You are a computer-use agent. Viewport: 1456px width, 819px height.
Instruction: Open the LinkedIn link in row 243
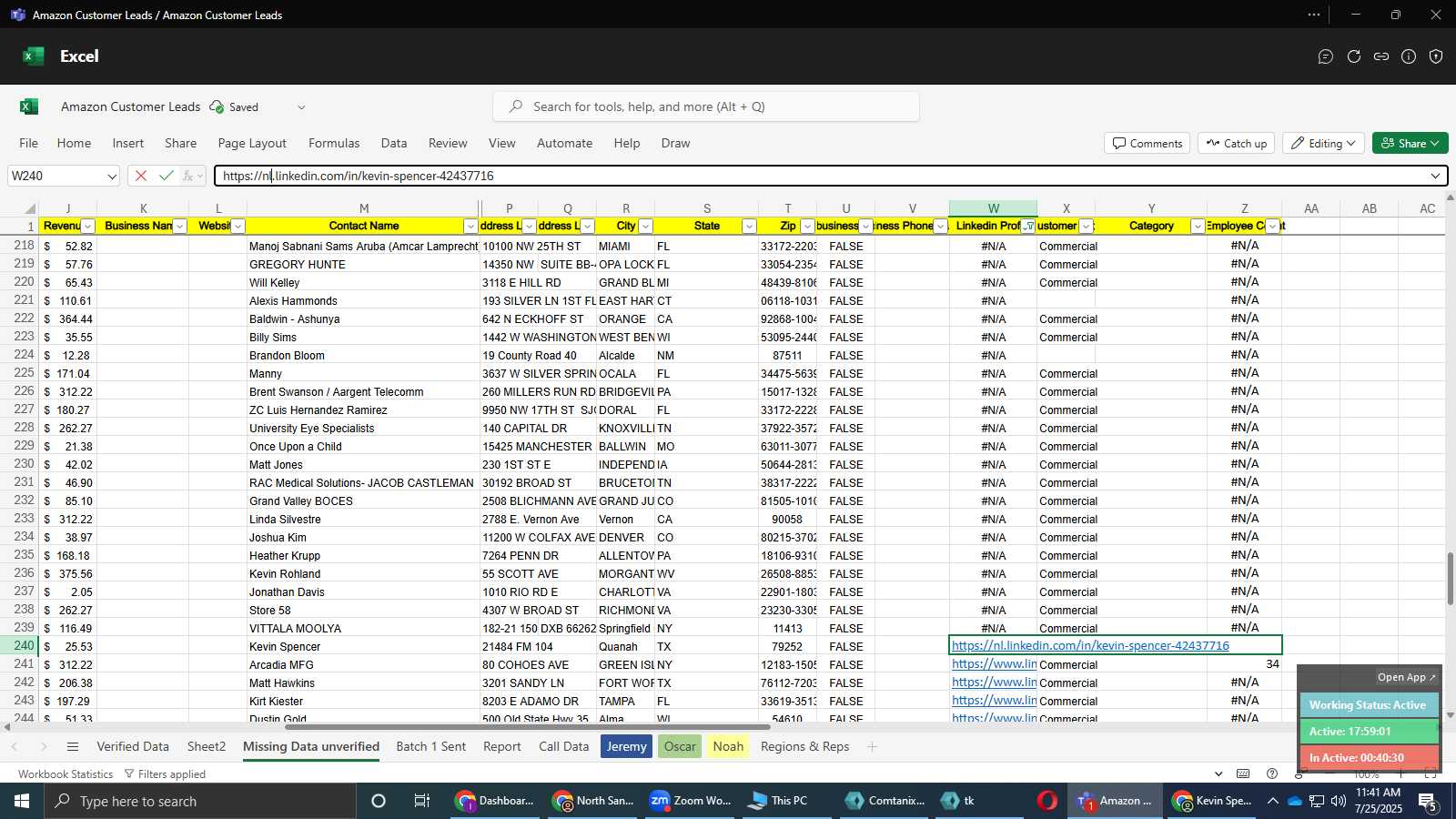pos(994,701)
